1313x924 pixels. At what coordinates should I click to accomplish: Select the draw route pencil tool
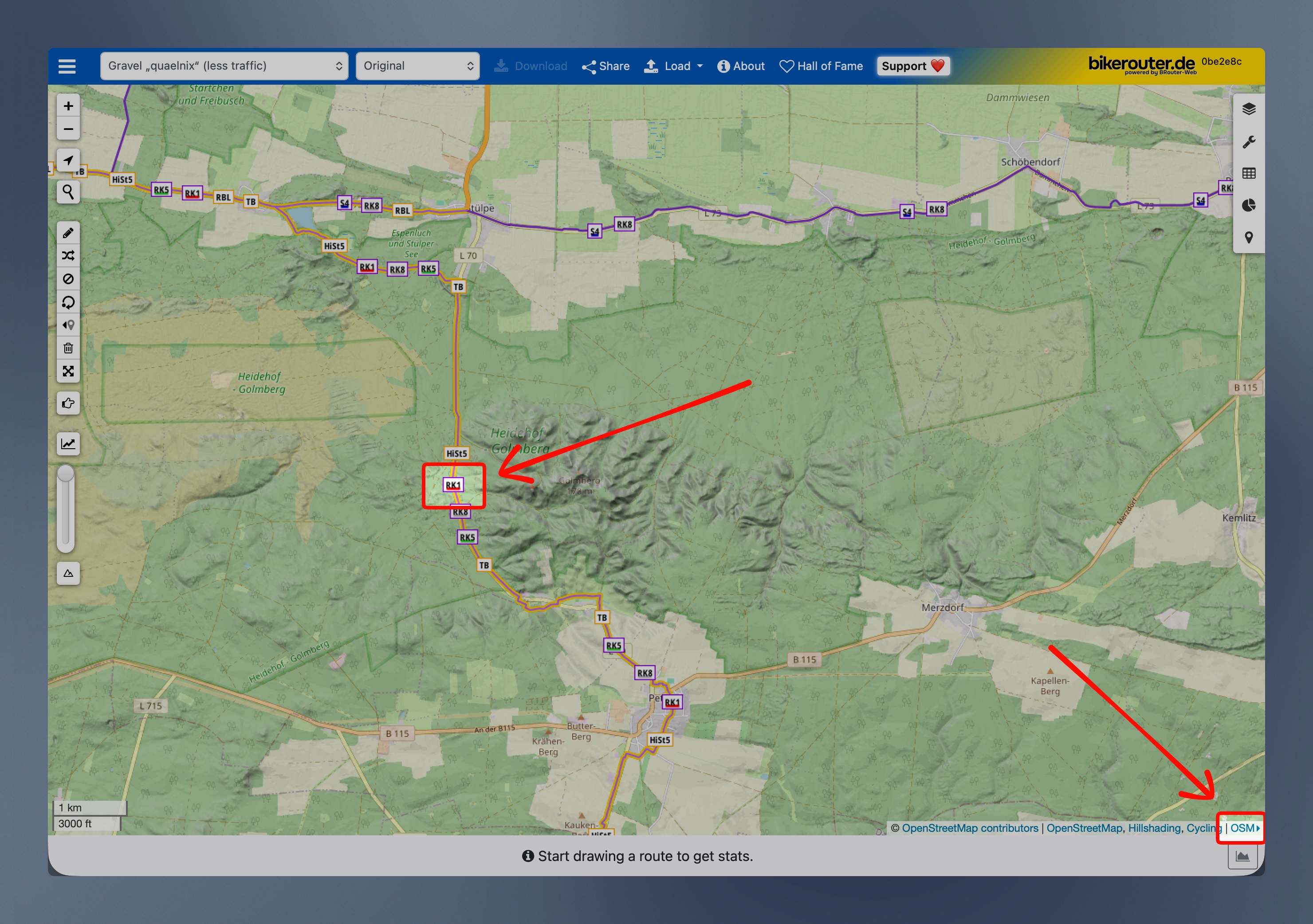pyautogui.click(x=68, y=233)
